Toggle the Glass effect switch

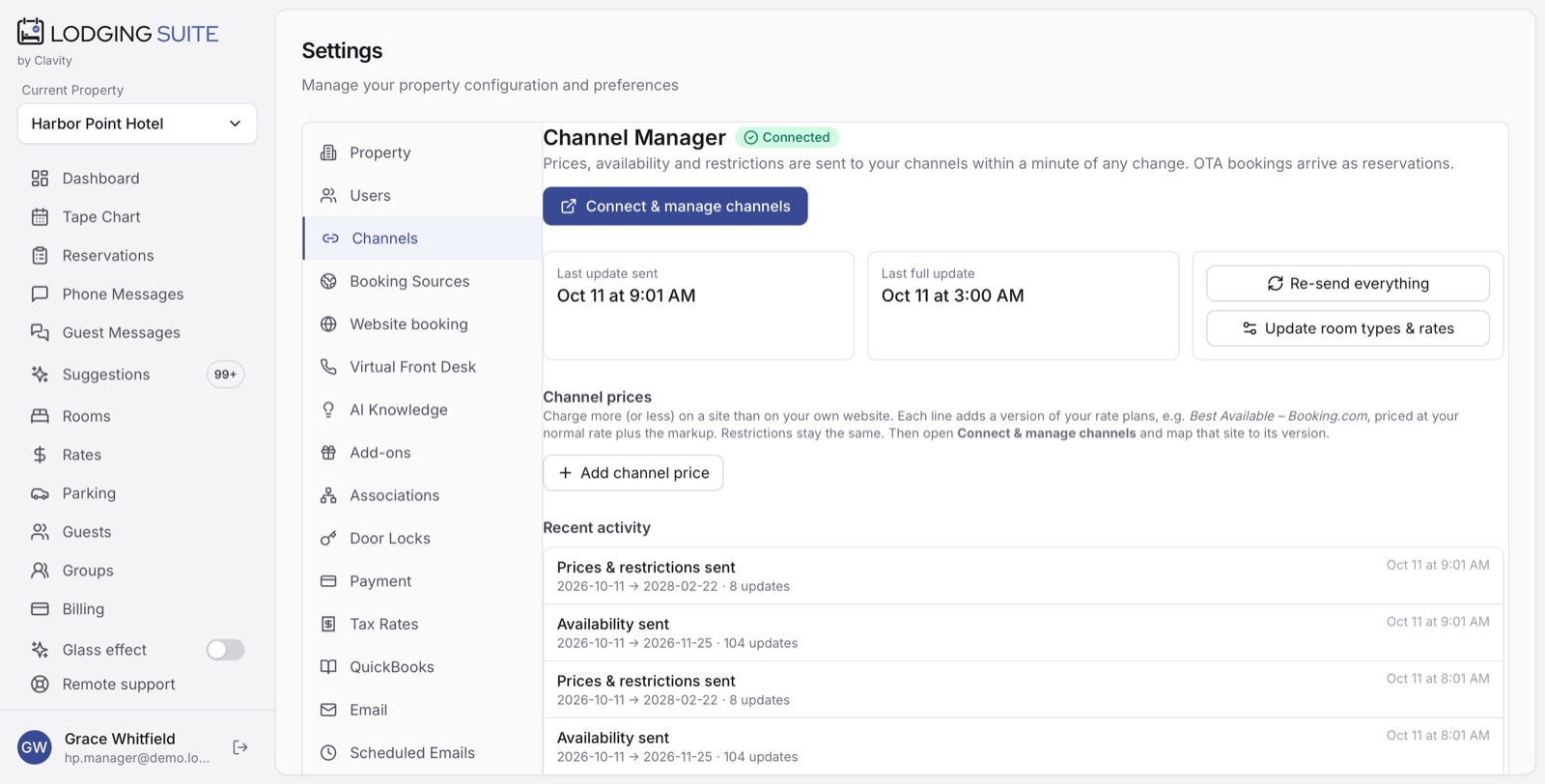(225, 650)
